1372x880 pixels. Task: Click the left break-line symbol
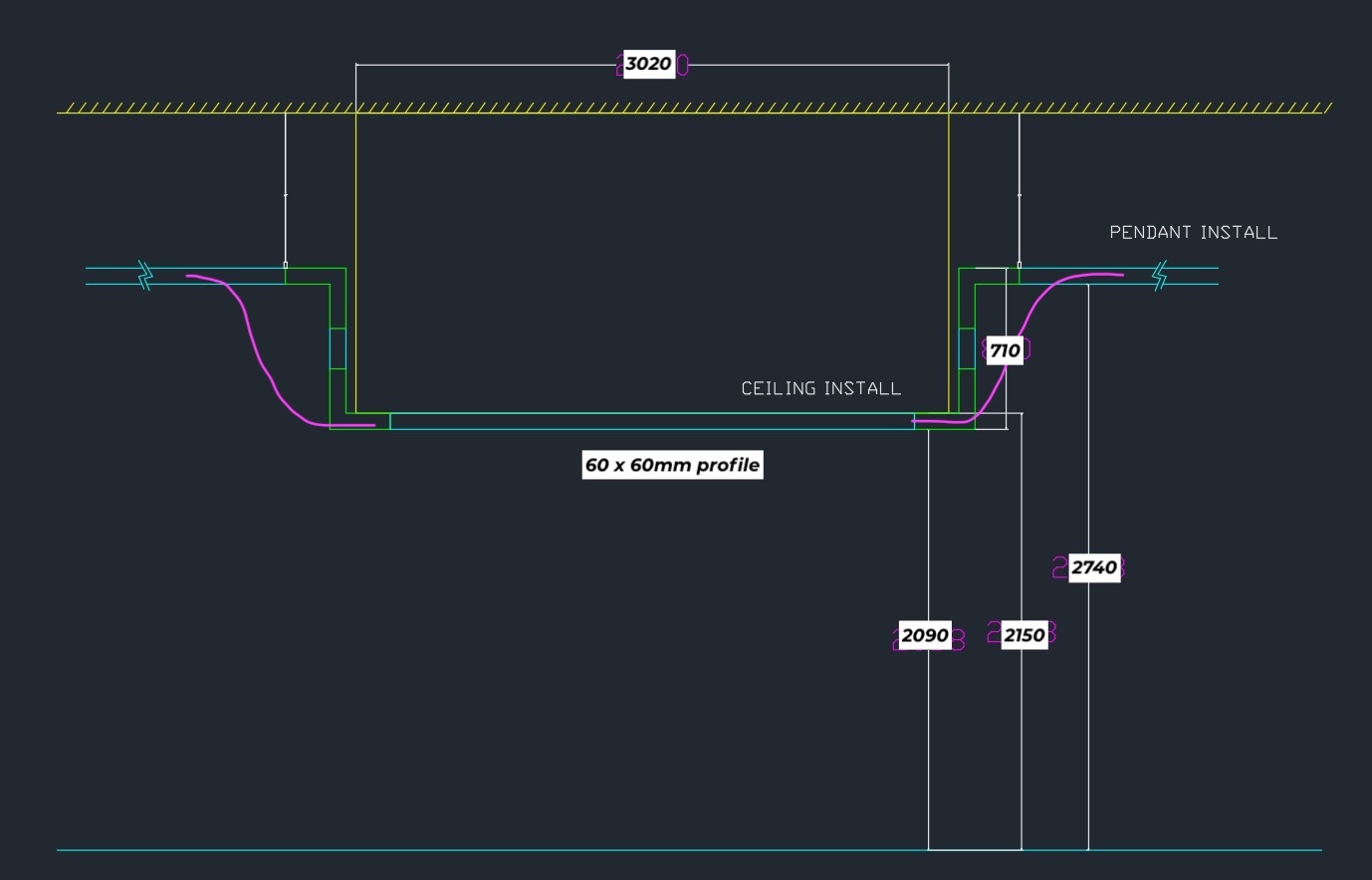pyautogui.click(x=144, y=276)
